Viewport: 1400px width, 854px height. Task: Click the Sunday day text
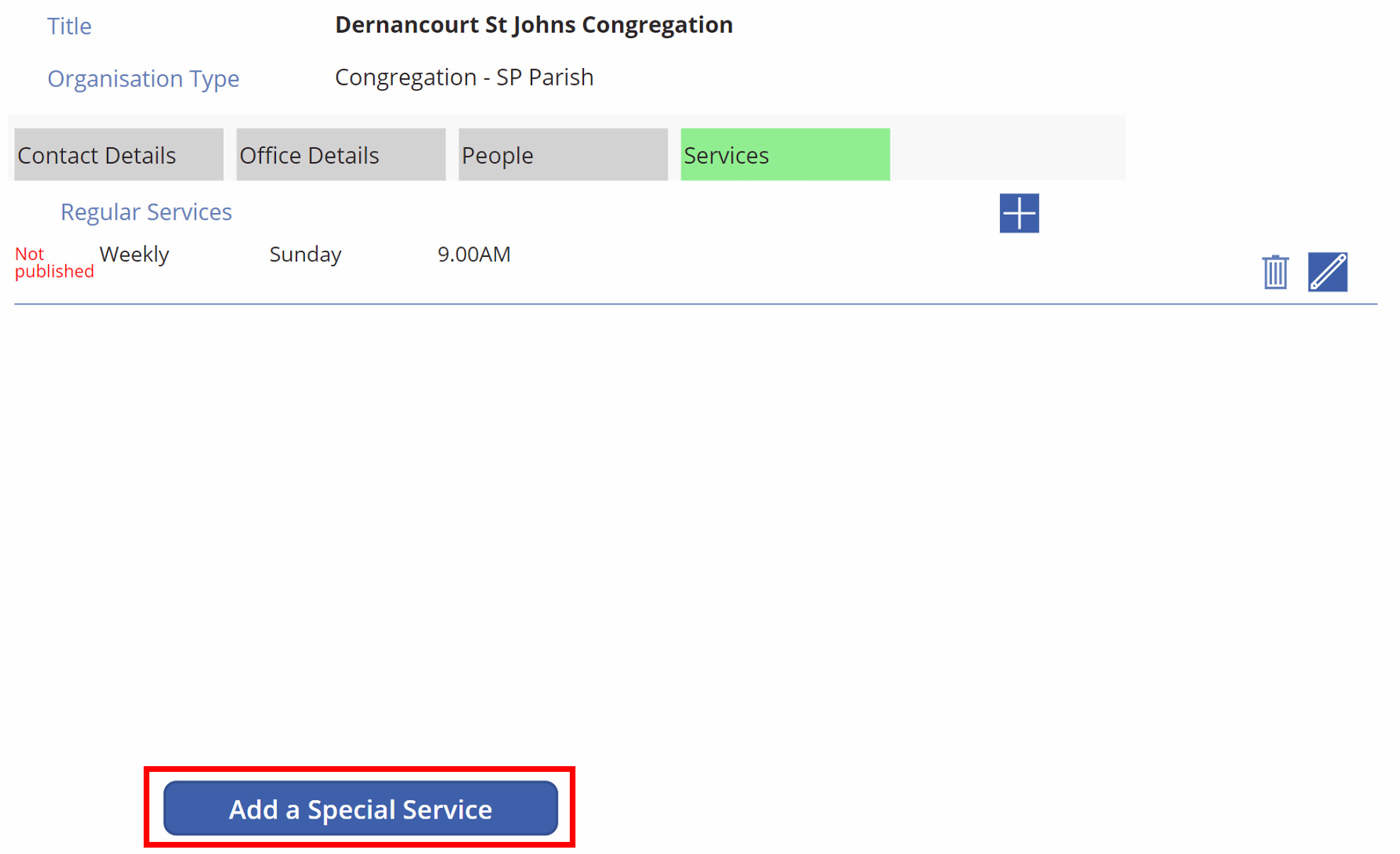(305, 254)
